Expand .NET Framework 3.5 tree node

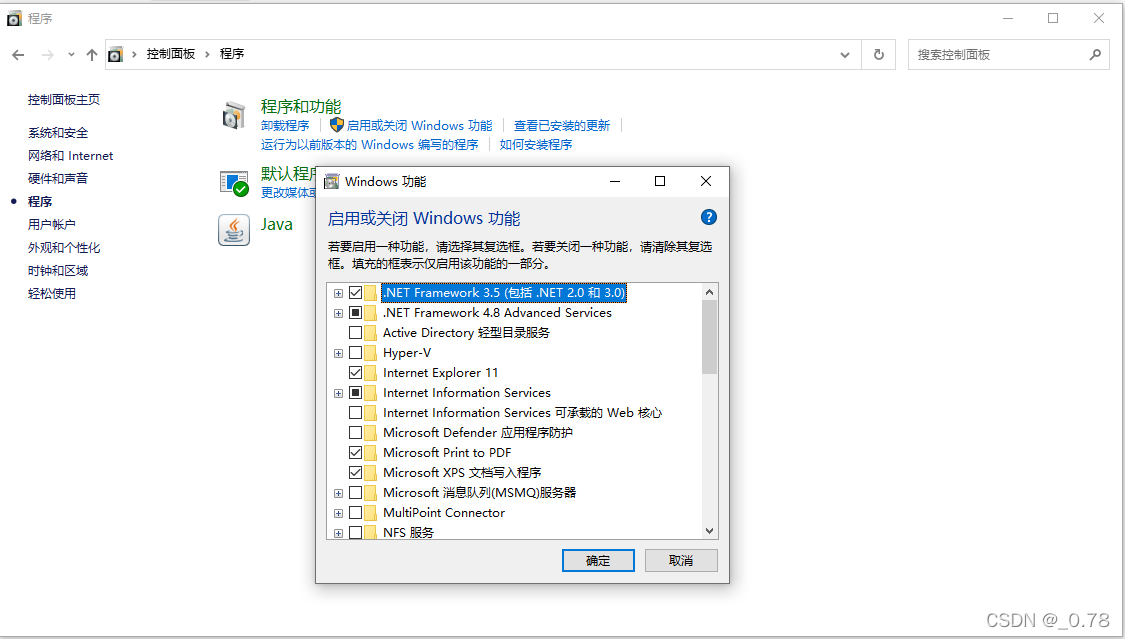pyautogui.click(x=338, y=293)
